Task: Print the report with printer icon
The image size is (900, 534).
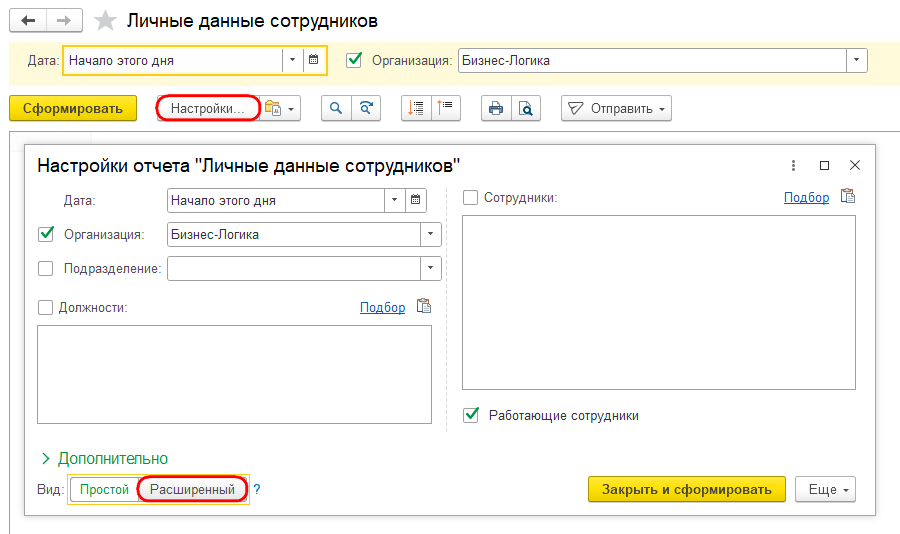Action: 496,109
